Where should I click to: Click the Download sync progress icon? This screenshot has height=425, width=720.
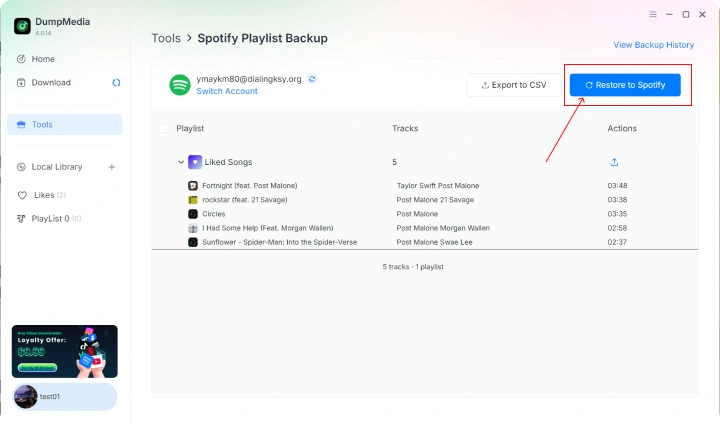pos(116,83)
